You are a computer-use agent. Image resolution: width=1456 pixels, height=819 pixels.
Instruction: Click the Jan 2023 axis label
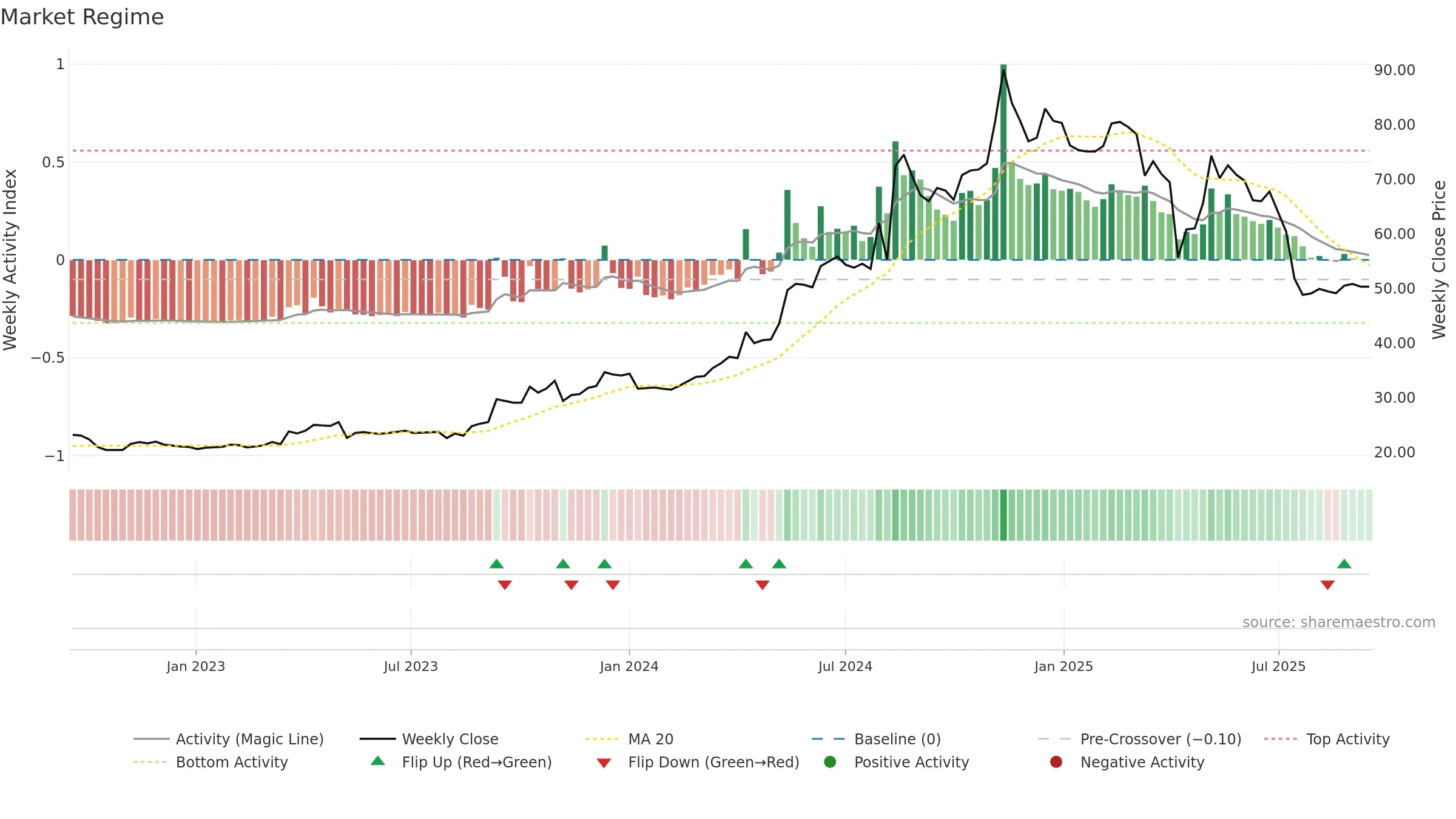click(x=196, y=666)
